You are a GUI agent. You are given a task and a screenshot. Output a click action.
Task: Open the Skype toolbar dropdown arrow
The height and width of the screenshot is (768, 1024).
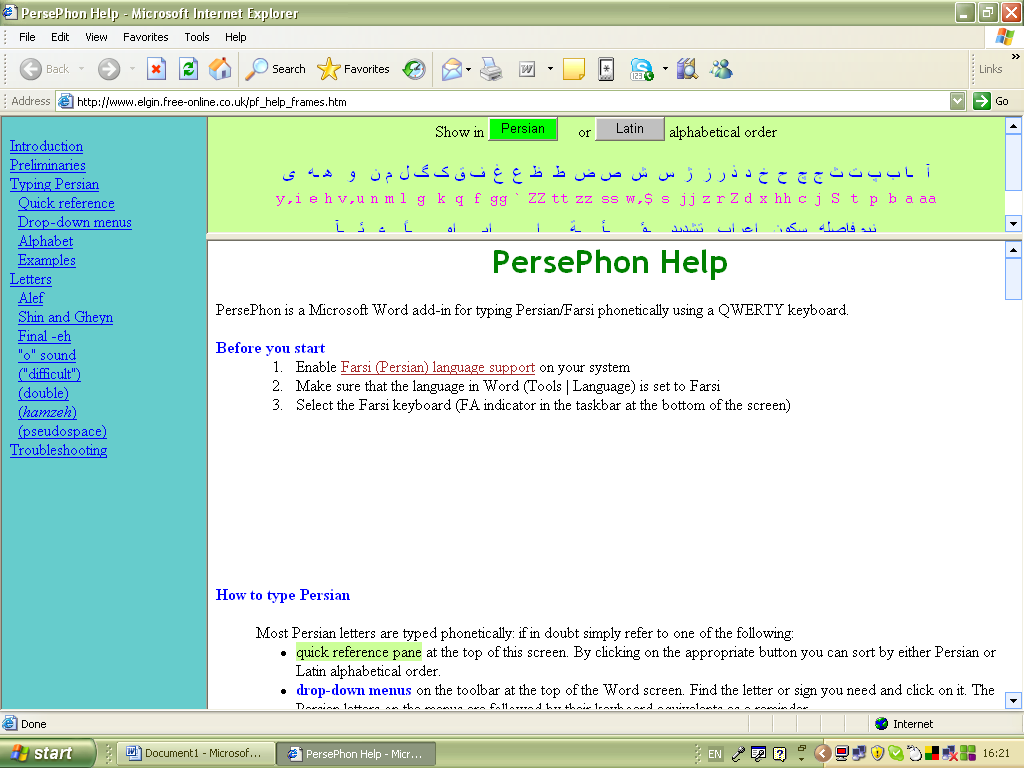point(665,69)
